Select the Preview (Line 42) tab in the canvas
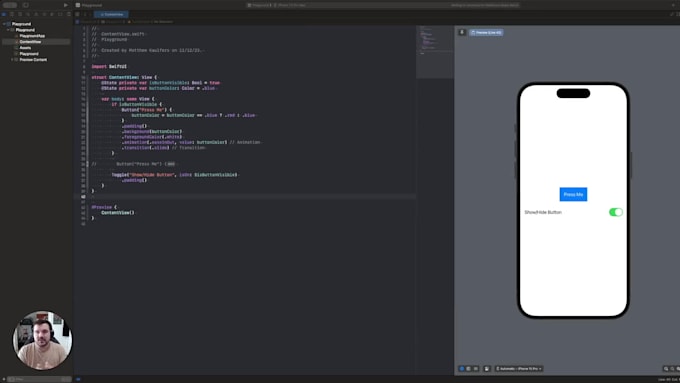 486,33
